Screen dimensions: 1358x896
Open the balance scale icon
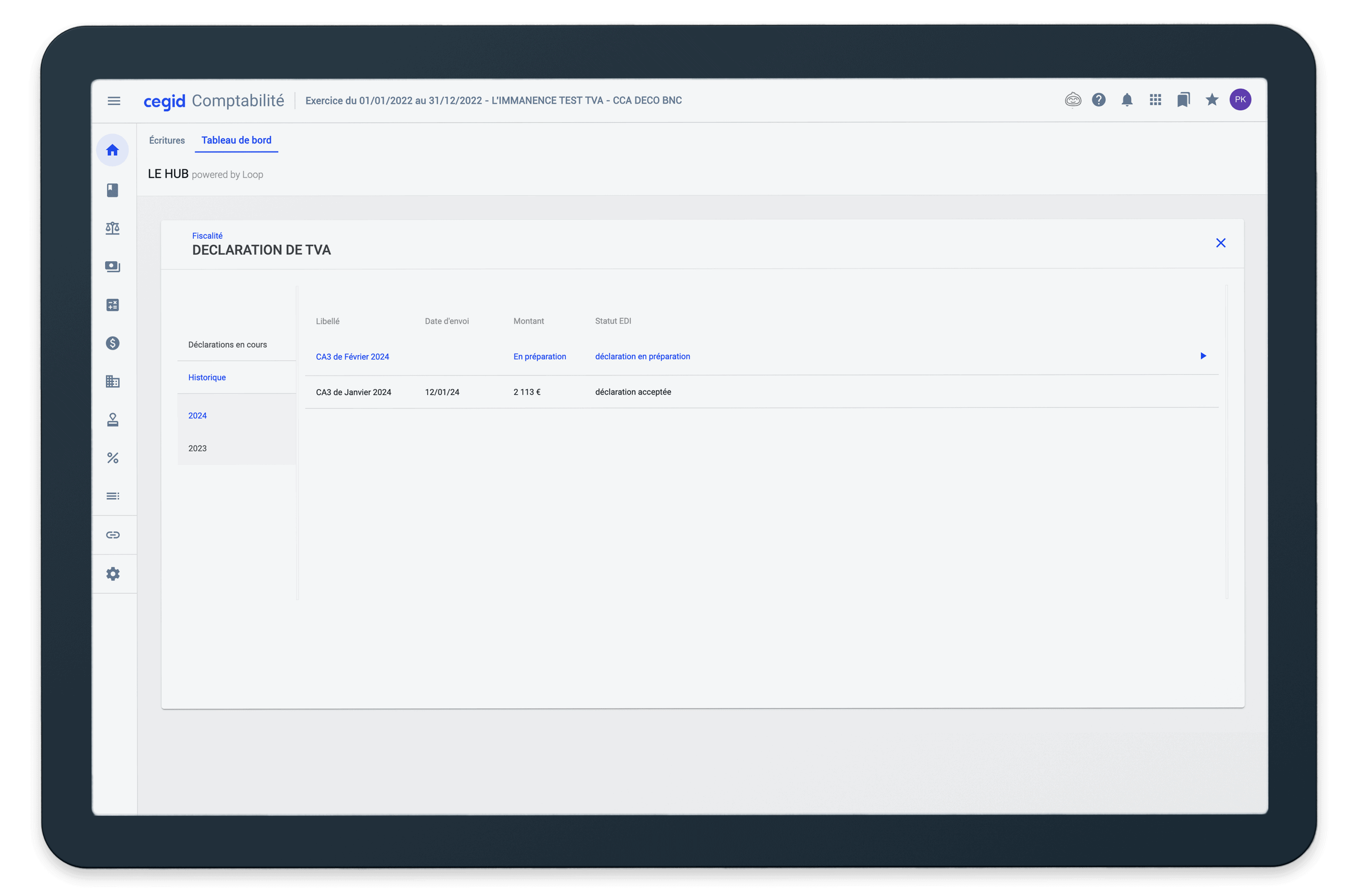point(113,229)
